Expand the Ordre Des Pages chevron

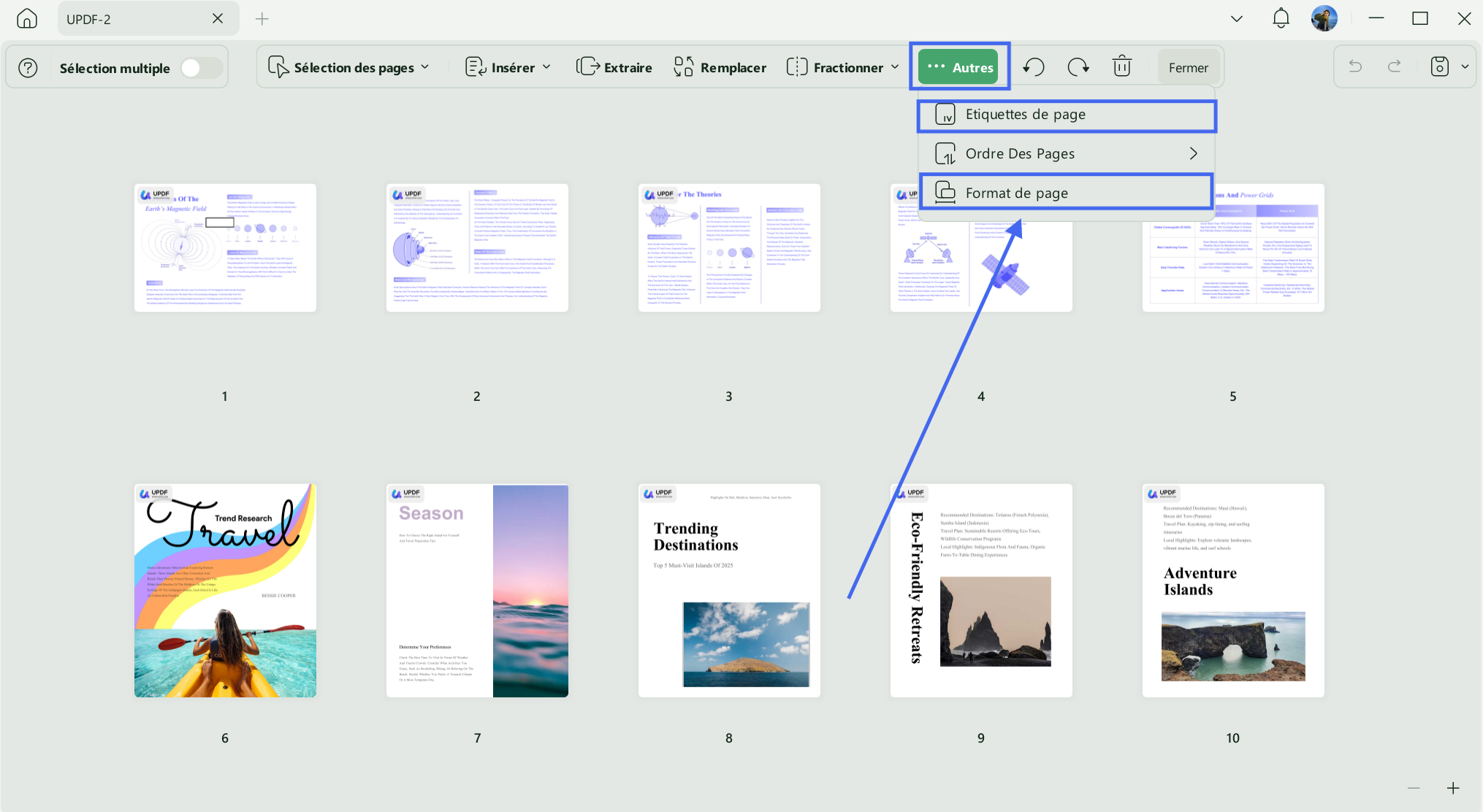[1193, 153]
